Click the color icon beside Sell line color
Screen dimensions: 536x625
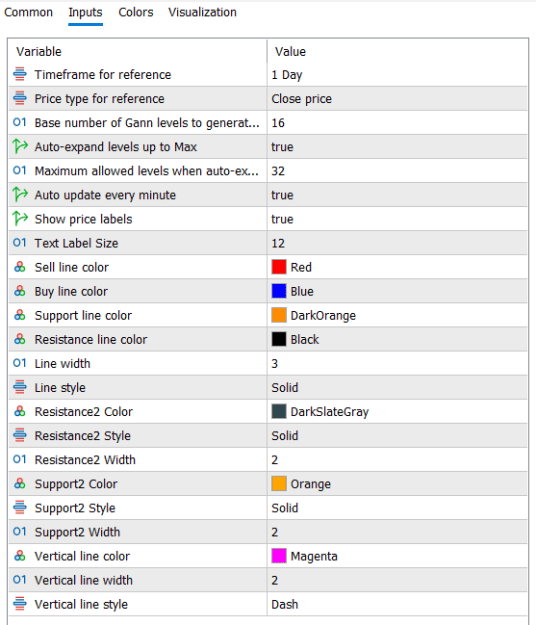point(20,267)
